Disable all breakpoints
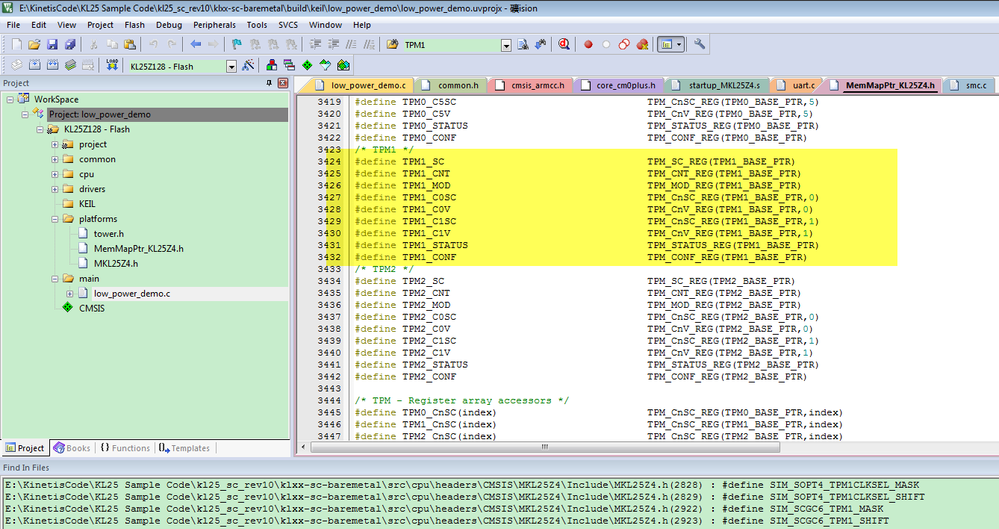The height and width of the screenshot is (529, 999). coord(624,45)
